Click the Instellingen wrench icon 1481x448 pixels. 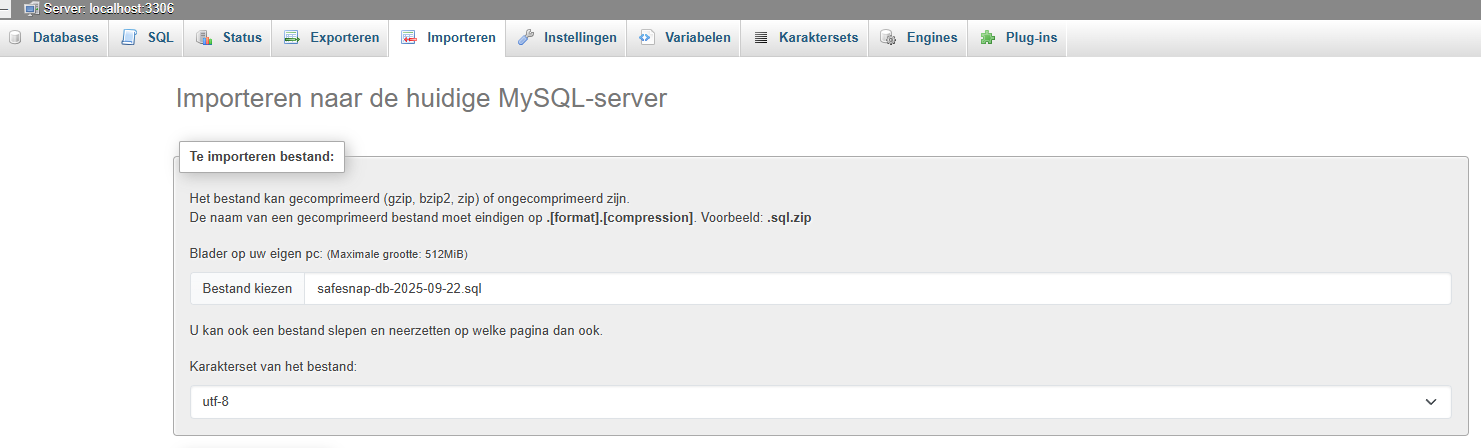tap(525, 38)
